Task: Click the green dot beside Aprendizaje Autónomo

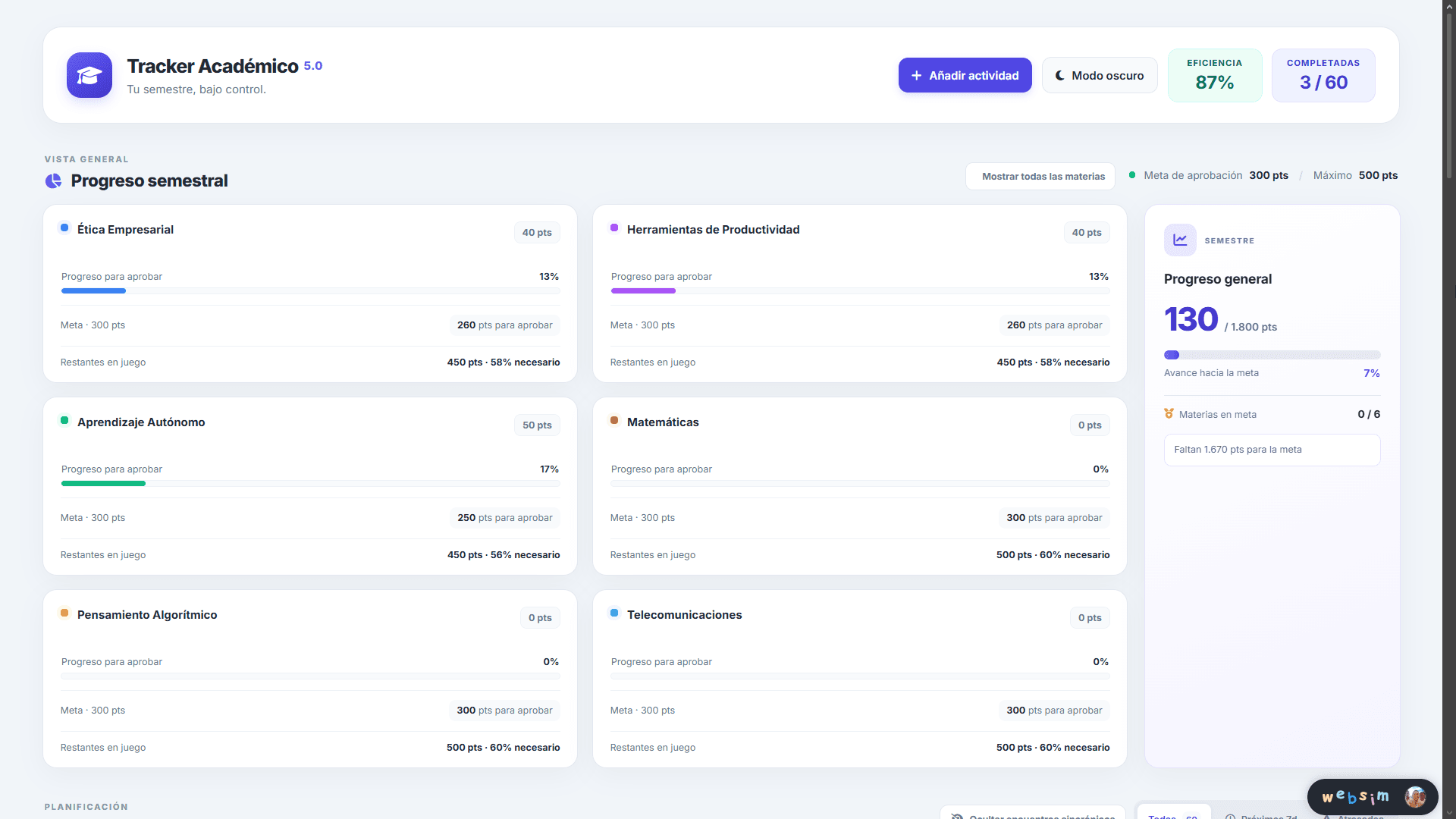Action: pyautogui.click(x=64, y=420)
